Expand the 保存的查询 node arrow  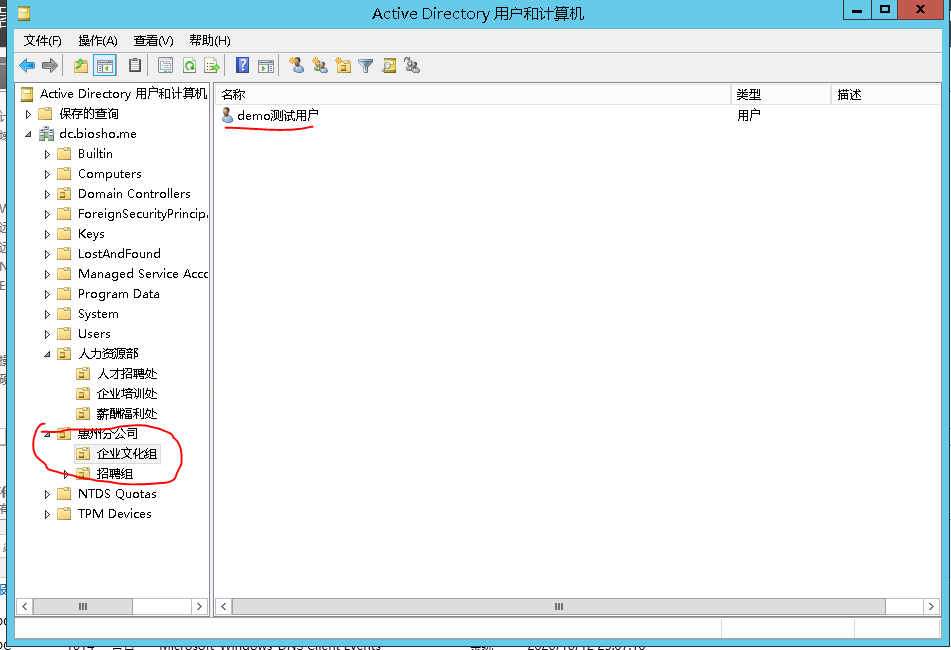(28, 114)
